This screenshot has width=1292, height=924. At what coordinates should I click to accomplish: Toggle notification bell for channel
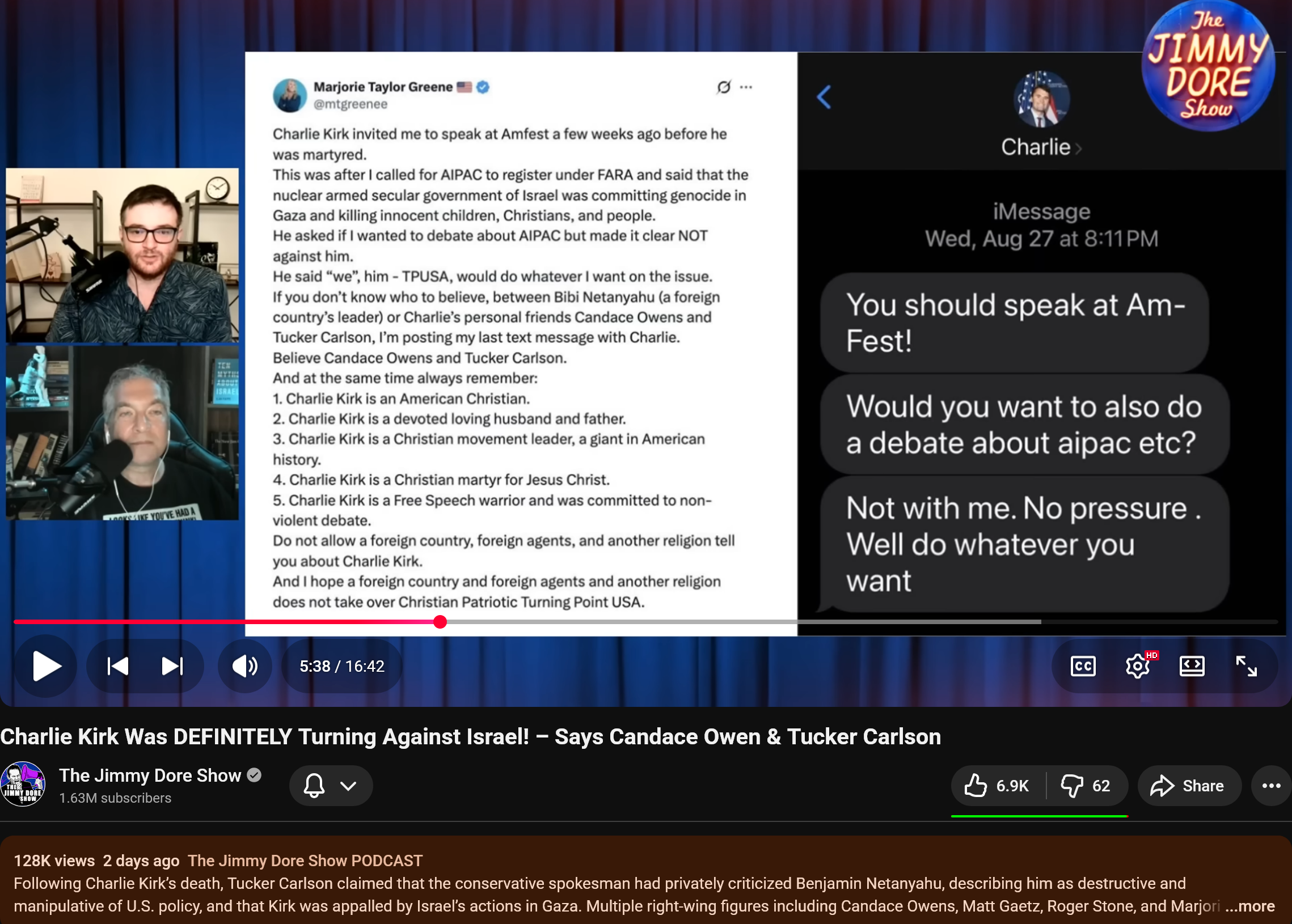[314, 786]
